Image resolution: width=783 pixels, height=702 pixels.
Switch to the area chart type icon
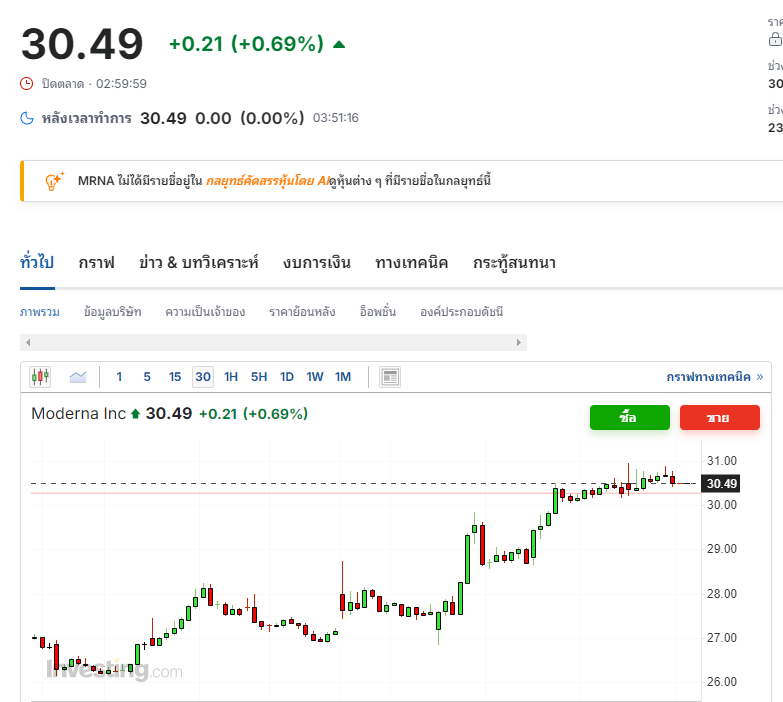78,377
